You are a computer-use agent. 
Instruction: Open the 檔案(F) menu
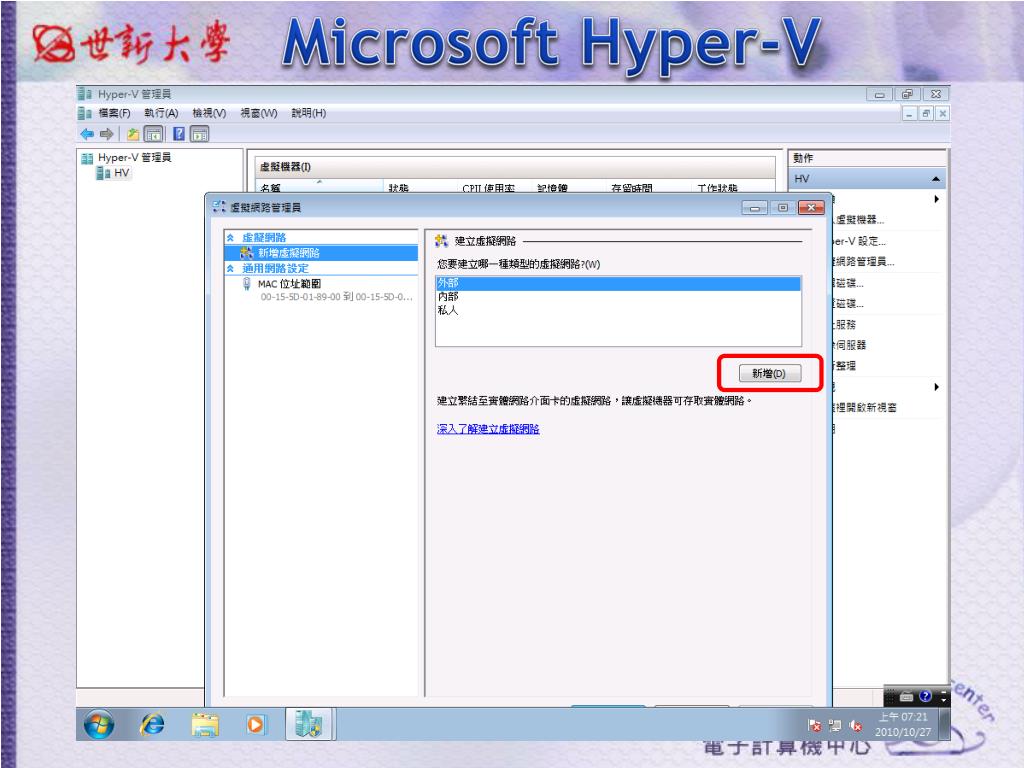[x=114, y=113]
